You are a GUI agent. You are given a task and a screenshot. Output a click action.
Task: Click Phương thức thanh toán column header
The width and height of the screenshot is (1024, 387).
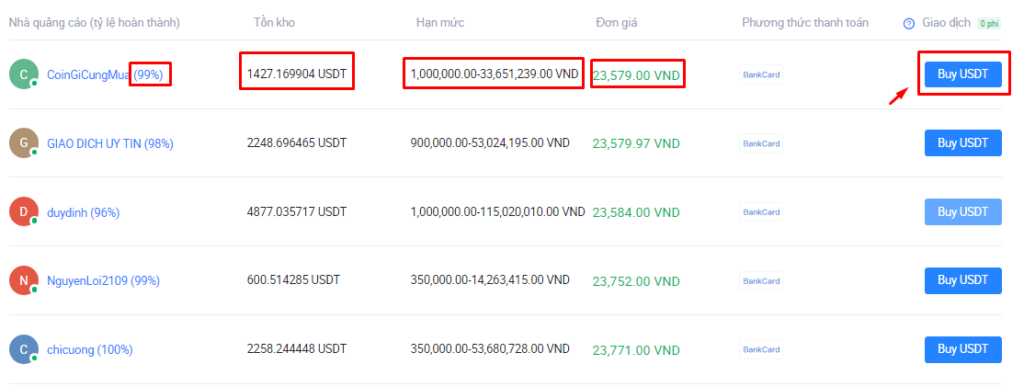click(x=805, y=23)
